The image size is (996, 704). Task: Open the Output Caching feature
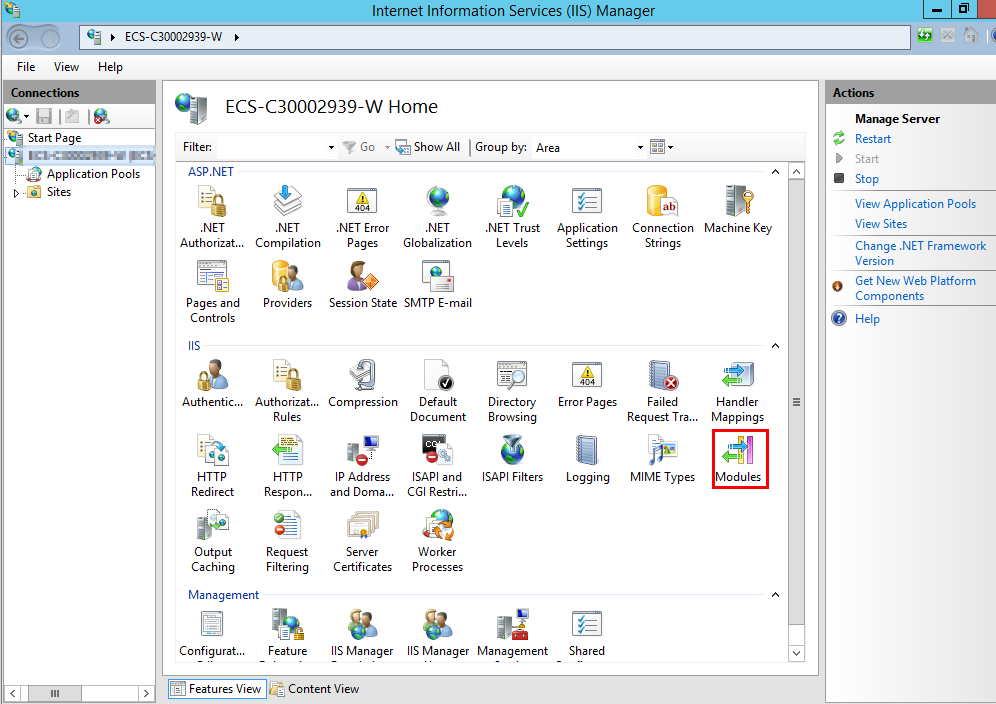[x=213, y=541]
